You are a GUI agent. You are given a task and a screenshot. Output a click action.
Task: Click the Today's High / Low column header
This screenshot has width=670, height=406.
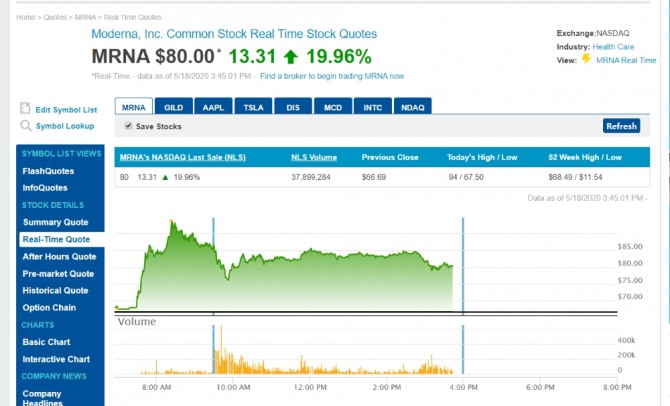[482, 157]
